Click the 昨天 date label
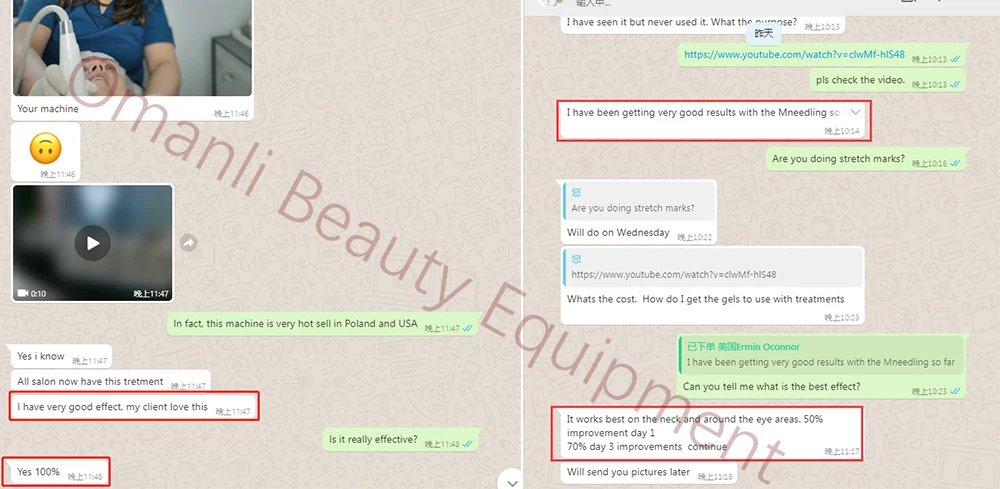Screen dimensions: 1000x489 (x=763, y=33)
